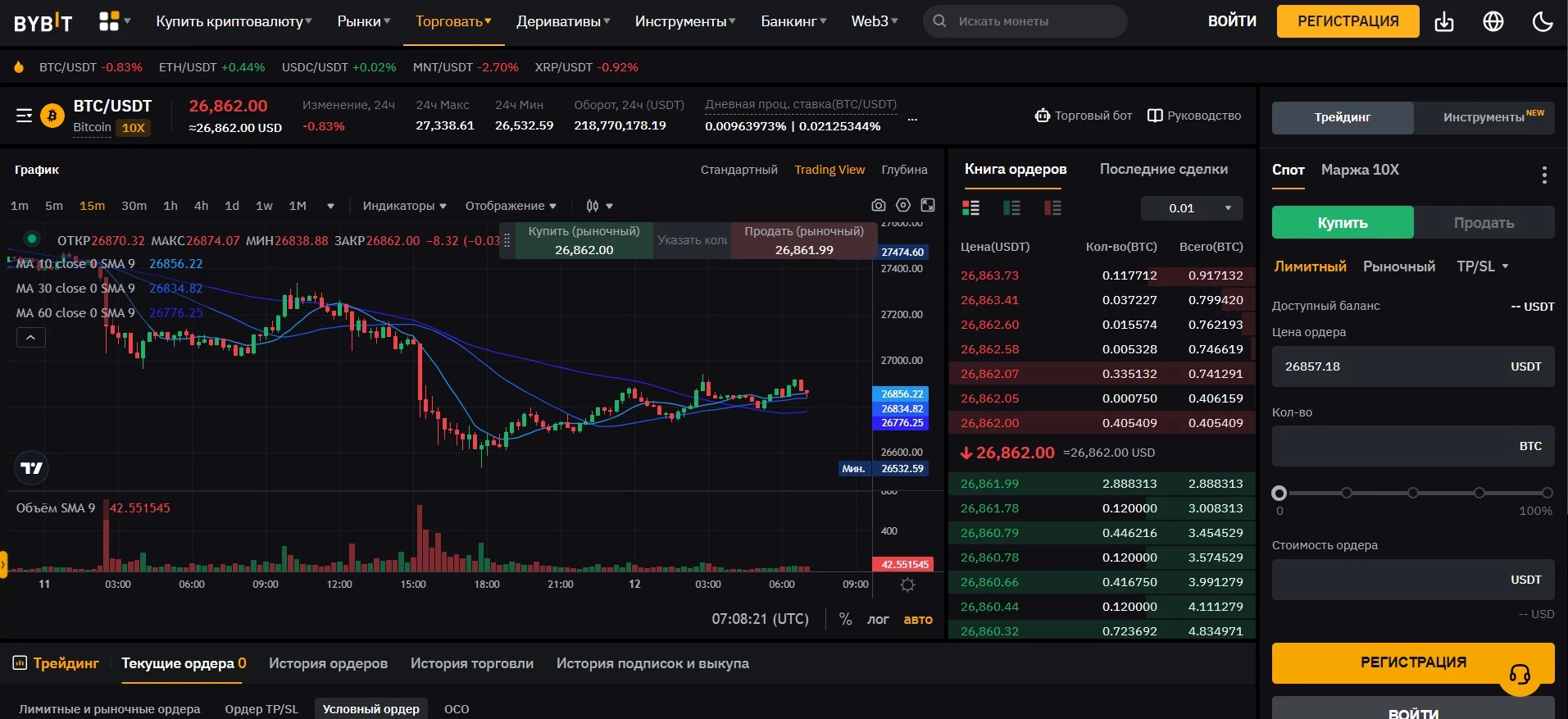Click the support headset icon
Image resolution: width=1568 pixels, height=719 pixels.
(x=1519, y=675)
